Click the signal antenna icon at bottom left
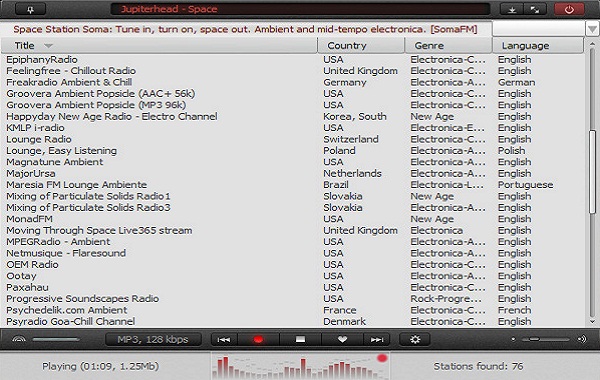The height and width of the screenshot is (380, 600). (19, 339)
